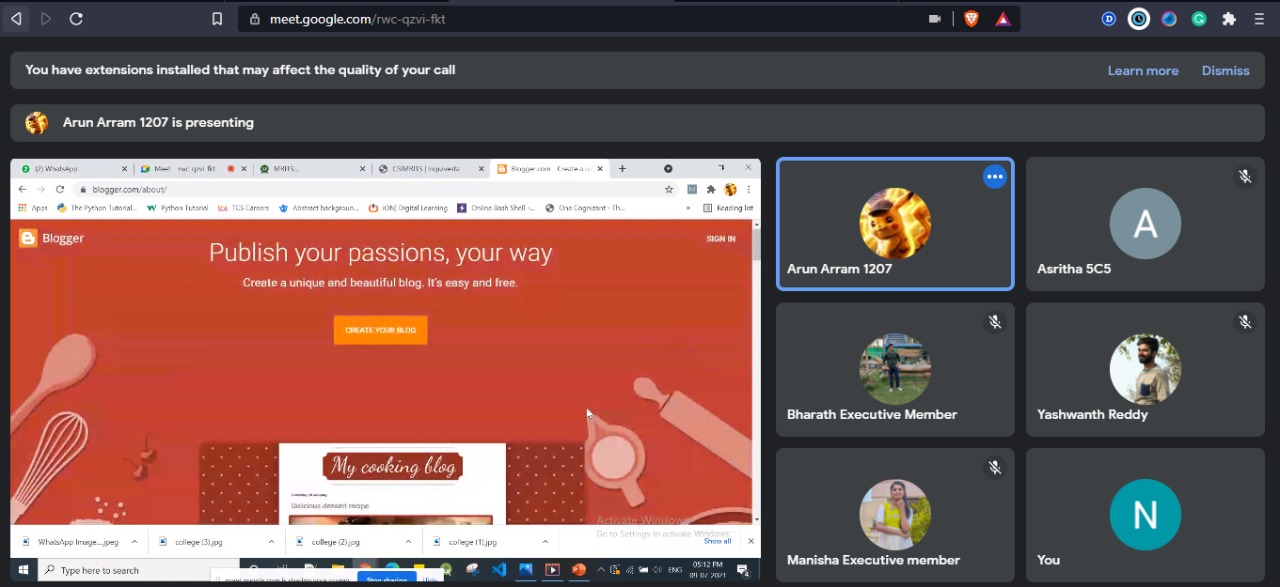The image size is (1280, 587).
Task: Select the Asritha 5C5 participant tile
Action: tap(1145, 224)
